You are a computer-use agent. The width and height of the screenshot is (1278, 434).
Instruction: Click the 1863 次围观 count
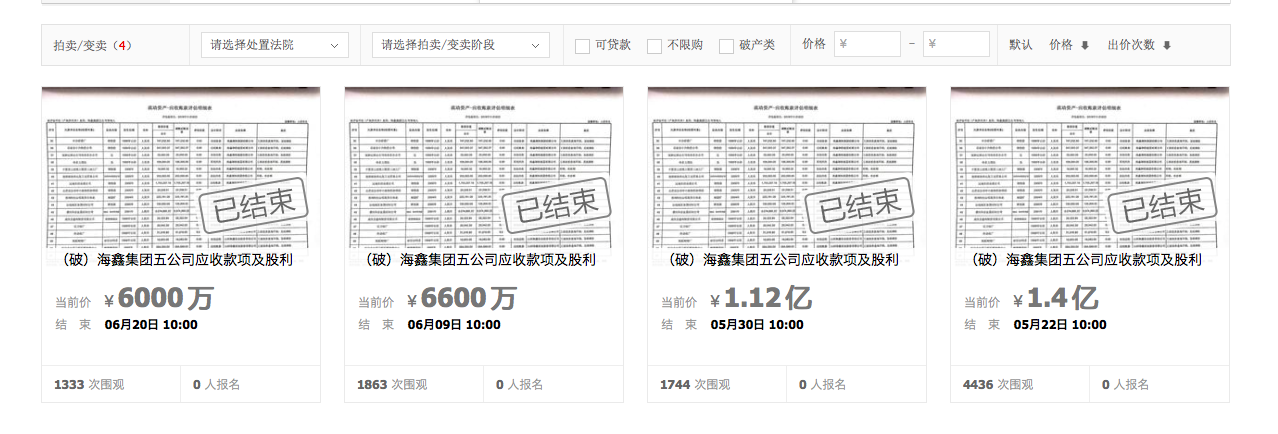[392, 384]
